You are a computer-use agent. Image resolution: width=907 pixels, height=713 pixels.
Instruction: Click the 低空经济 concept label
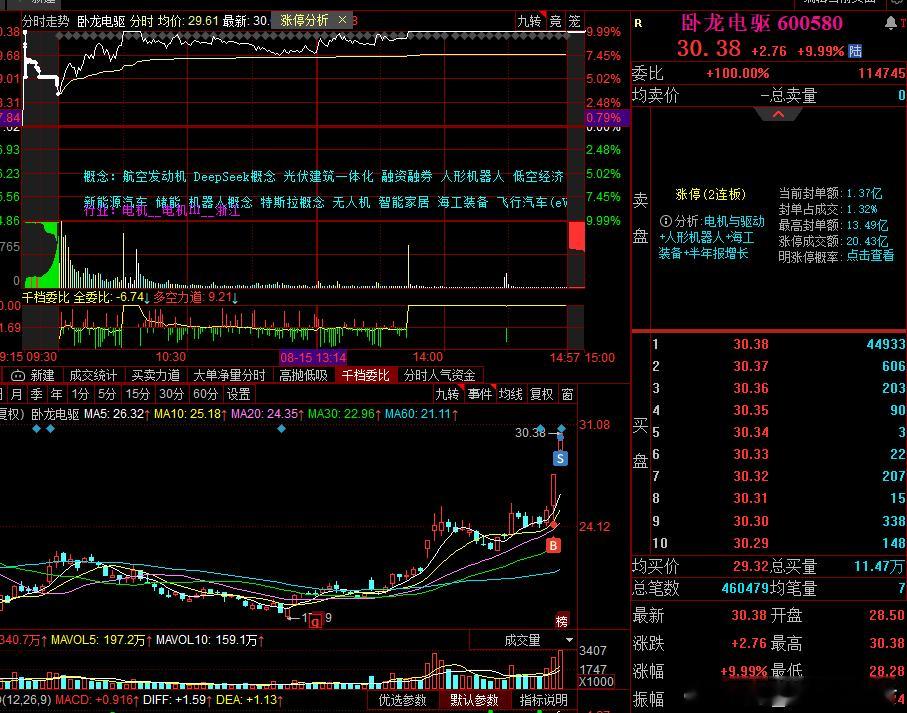[538, 177]
